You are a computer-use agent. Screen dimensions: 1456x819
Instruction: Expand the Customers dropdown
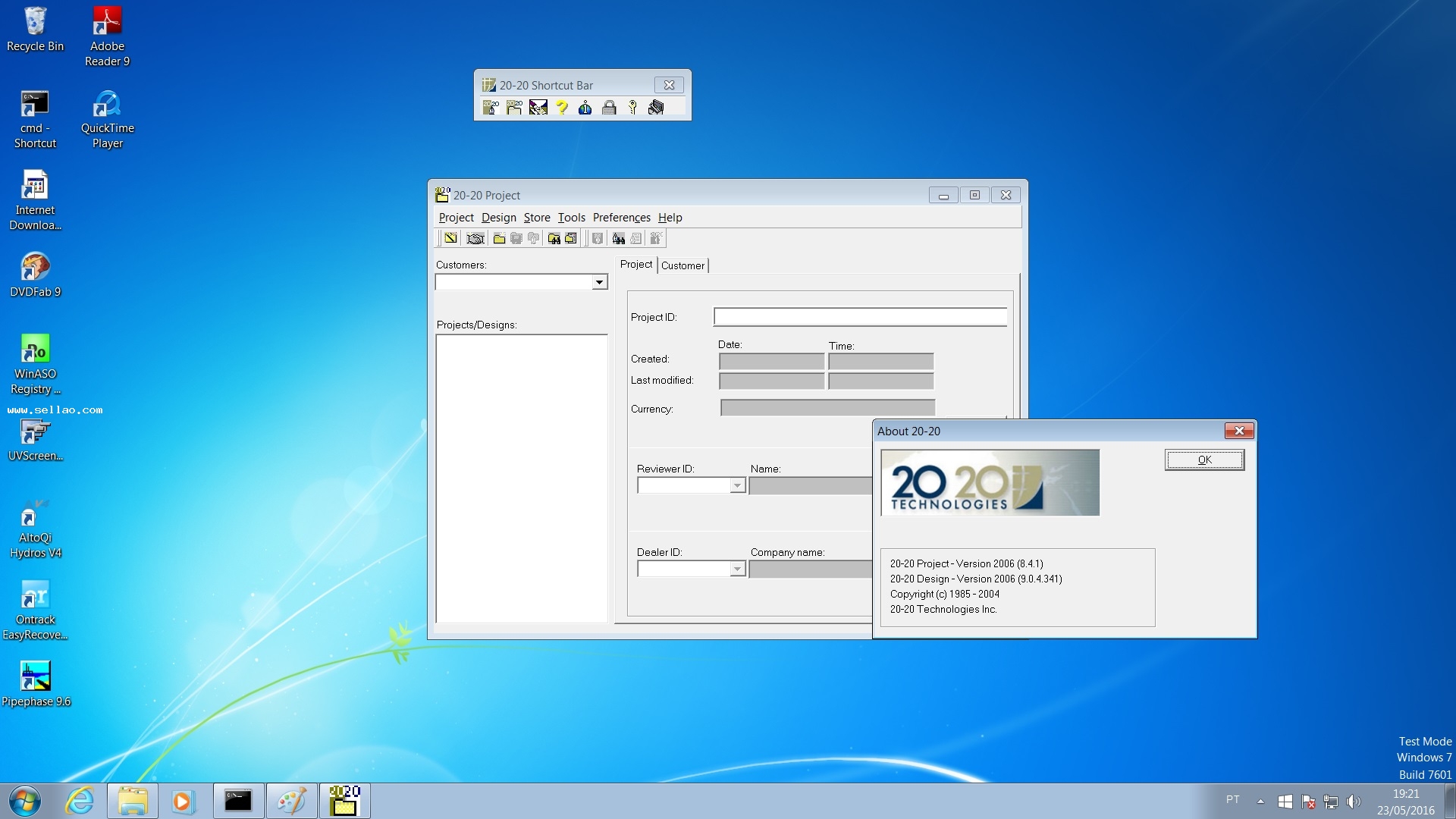click(x=599, y=282)
